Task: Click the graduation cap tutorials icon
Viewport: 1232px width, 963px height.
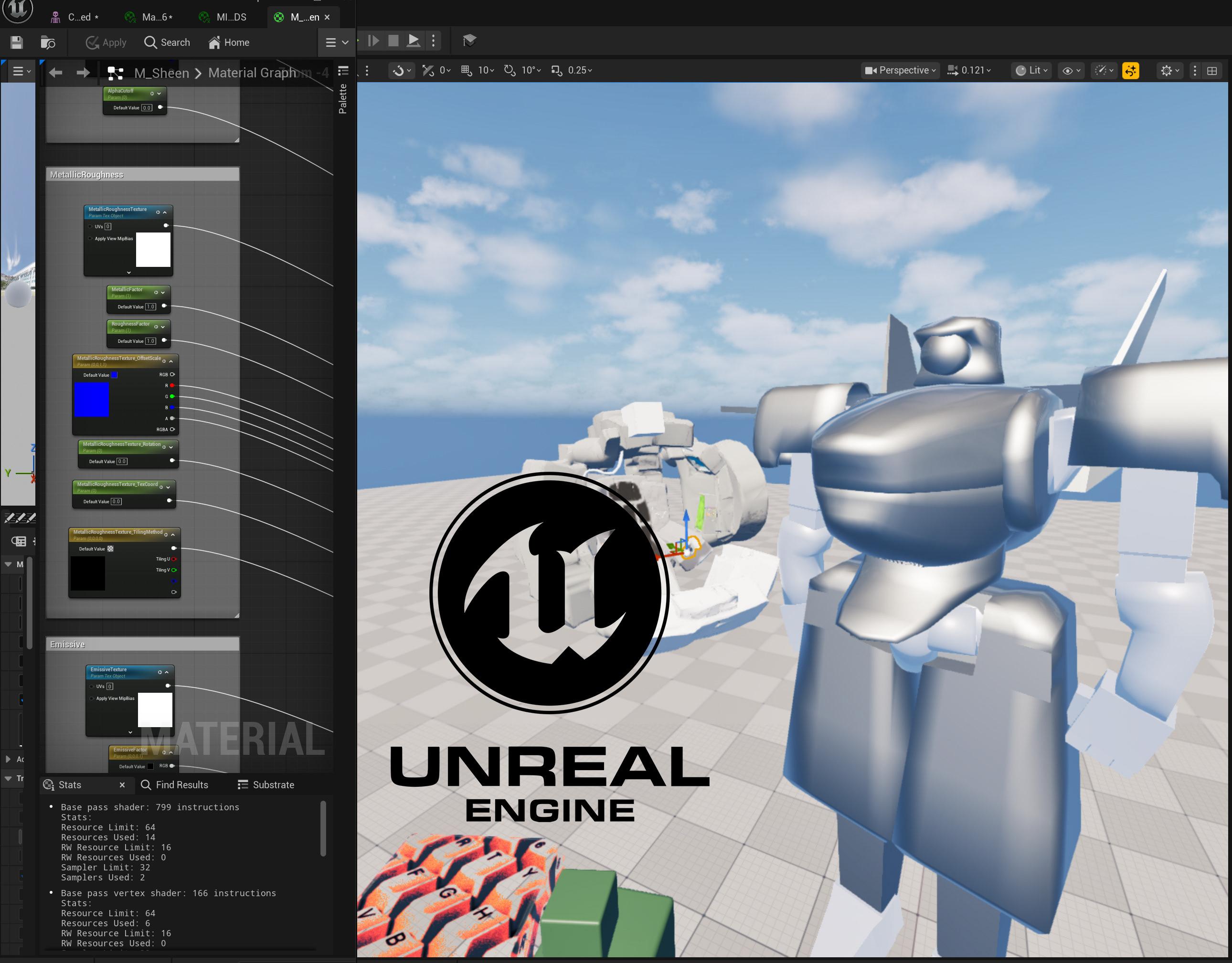Action: pos(469,40)
